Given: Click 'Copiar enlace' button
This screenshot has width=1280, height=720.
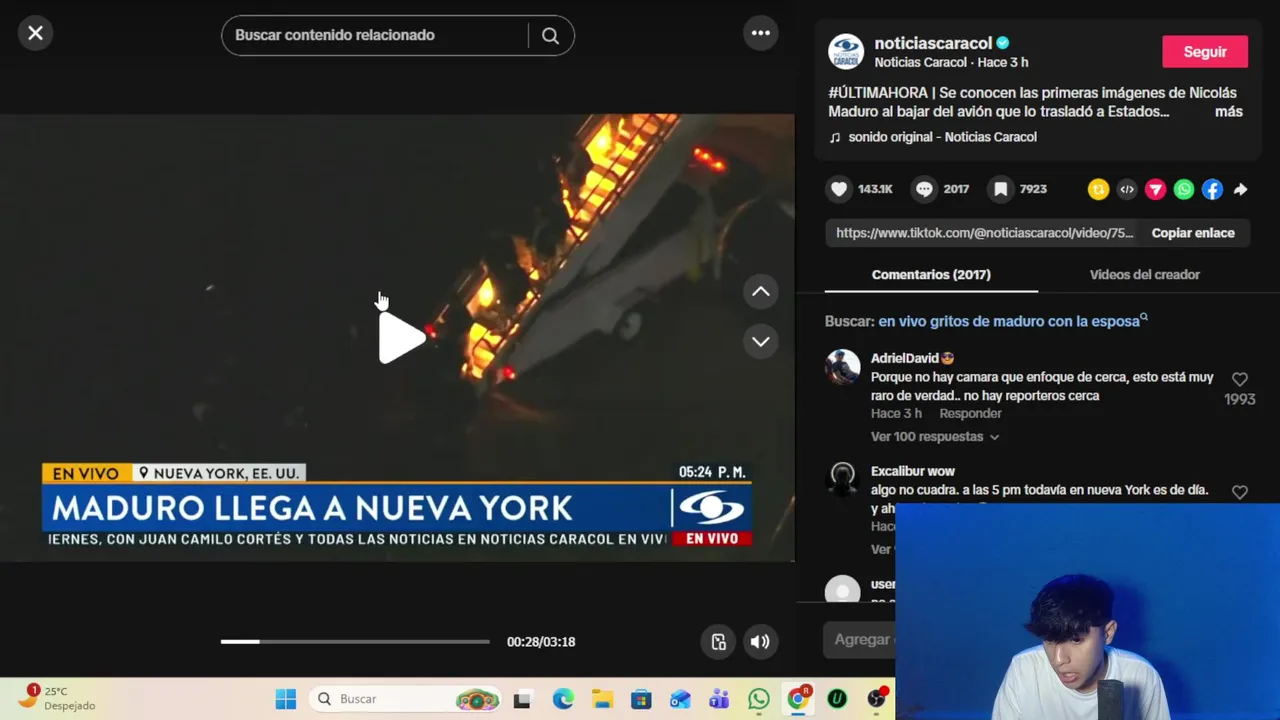Looking at the screenshot, I should tap(1193, 233).
